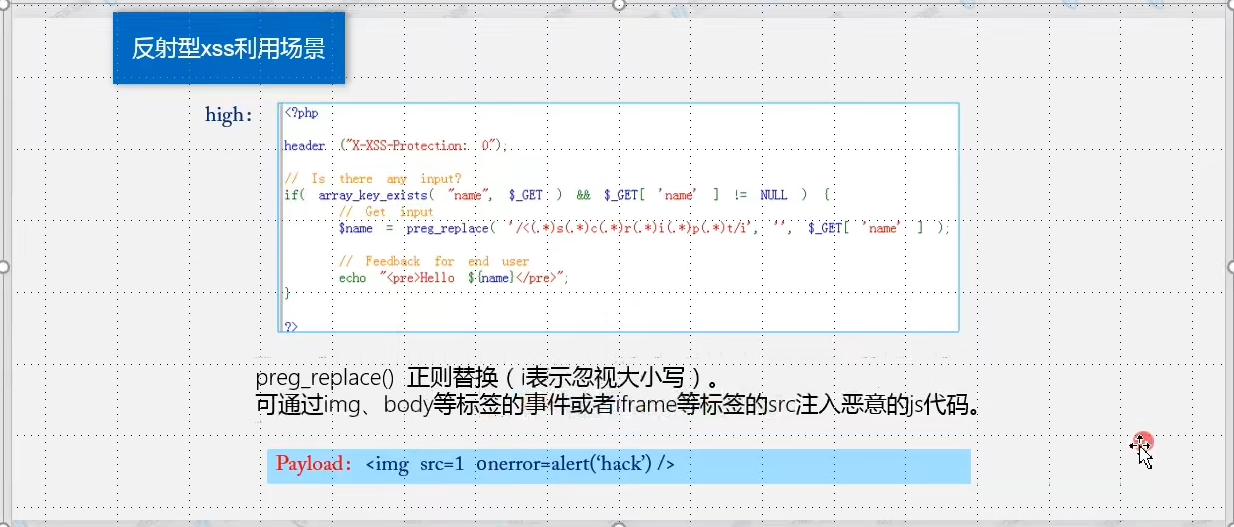Click the $name = preg_replace code line
Viewport: 1234px width, 527px height.
point(643,228)
